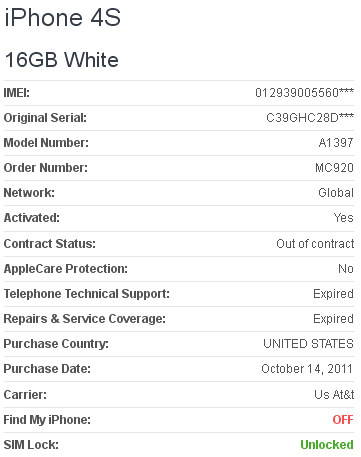The image size is (361, 457).
Task: Click the Carrier value Us At&t
Action: point(334,395)
